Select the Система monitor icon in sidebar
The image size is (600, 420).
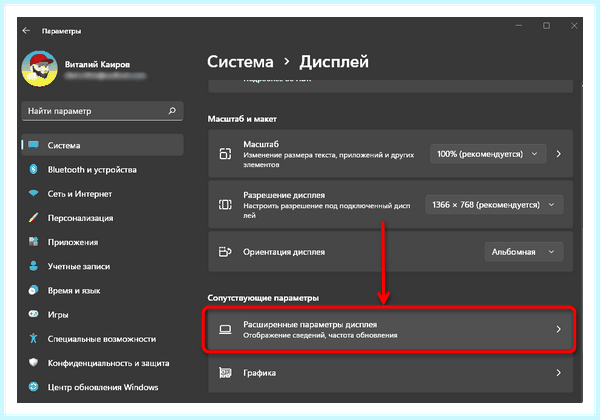point(33,145)
